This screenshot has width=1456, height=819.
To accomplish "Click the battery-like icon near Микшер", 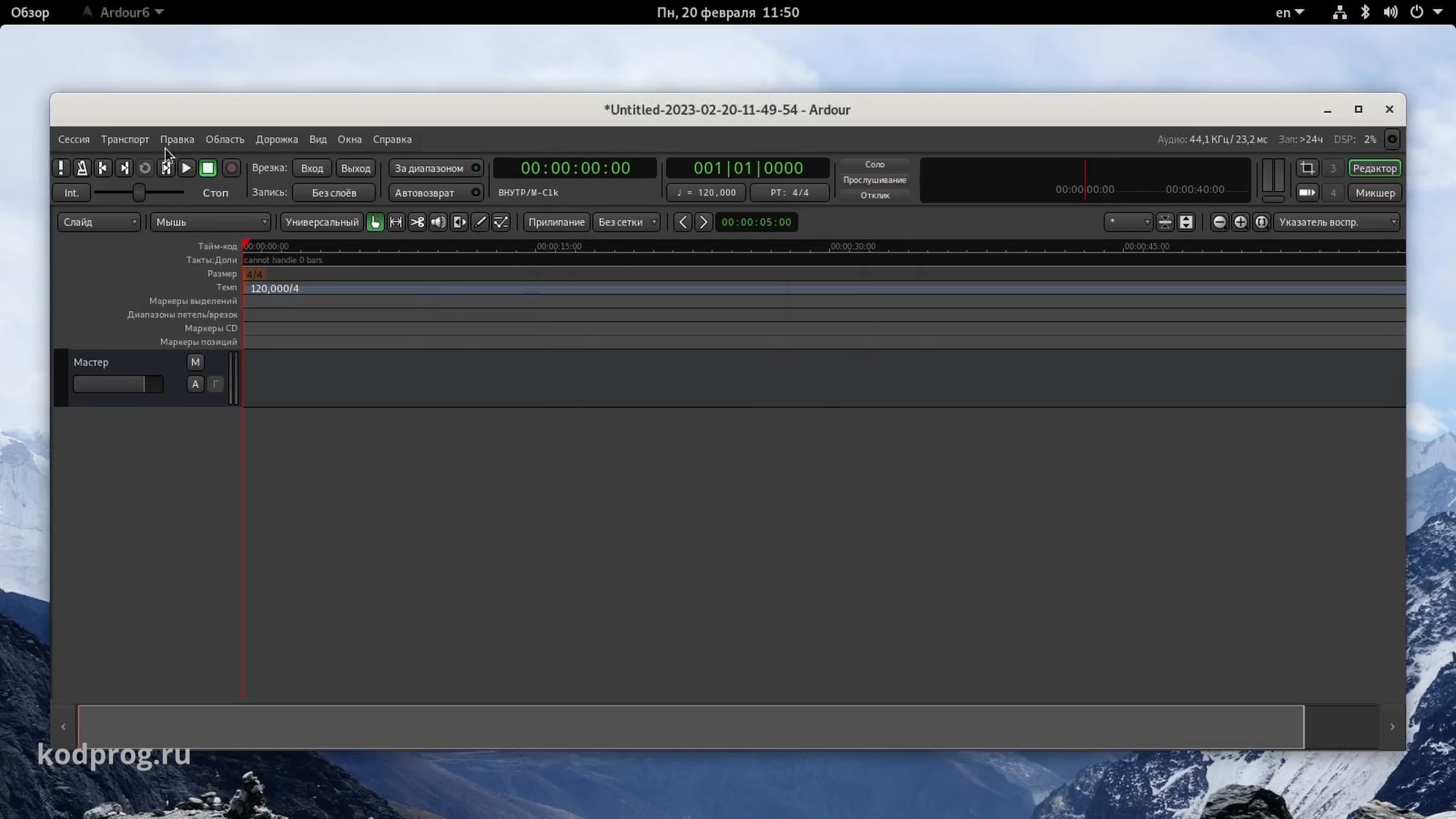I will click(x=1307, y=193).
